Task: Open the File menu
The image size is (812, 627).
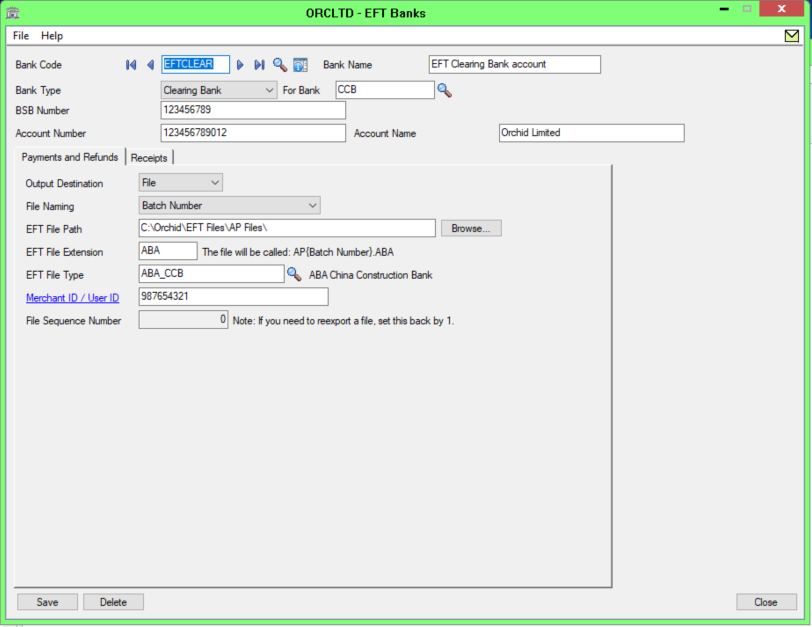Action: click(21, 36)
